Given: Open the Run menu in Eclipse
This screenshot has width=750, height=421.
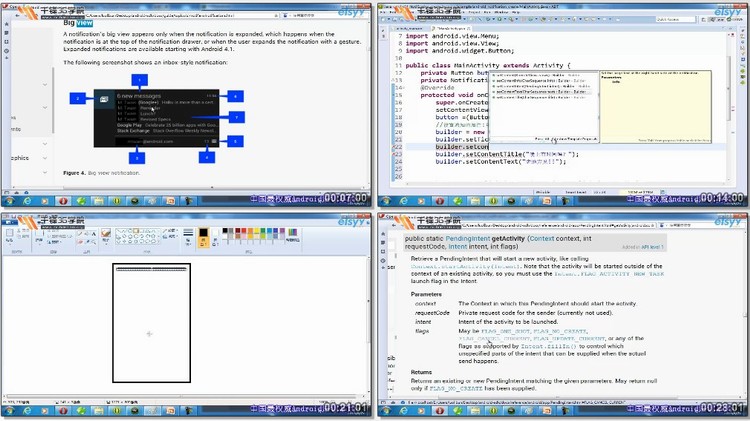Looking at the screenshot, I should tap(487, 12).
